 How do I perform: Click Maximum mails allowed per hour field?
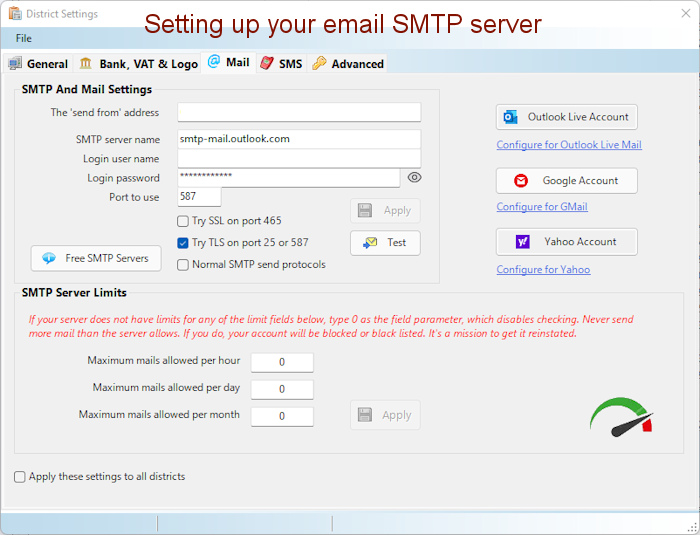coord(282,362)
